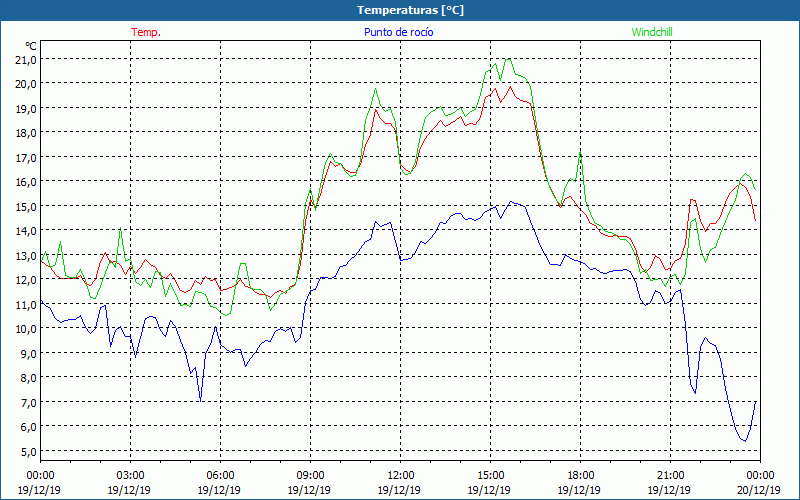Viewport: 800px width, 500px height.
Task: Click the '13,0' y-axis value
Action: coord(27,255)
